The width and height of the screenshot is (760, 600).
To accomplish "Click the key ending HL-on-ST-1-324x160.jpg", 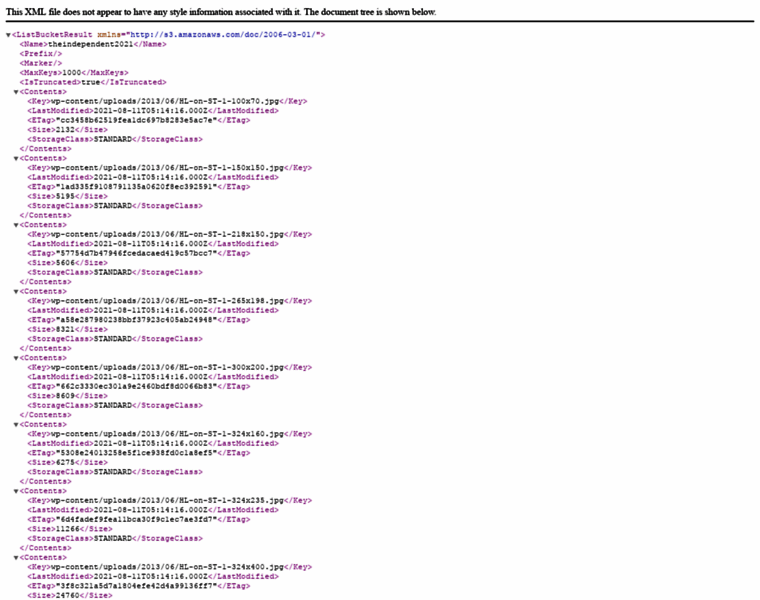I will [167, 434].
